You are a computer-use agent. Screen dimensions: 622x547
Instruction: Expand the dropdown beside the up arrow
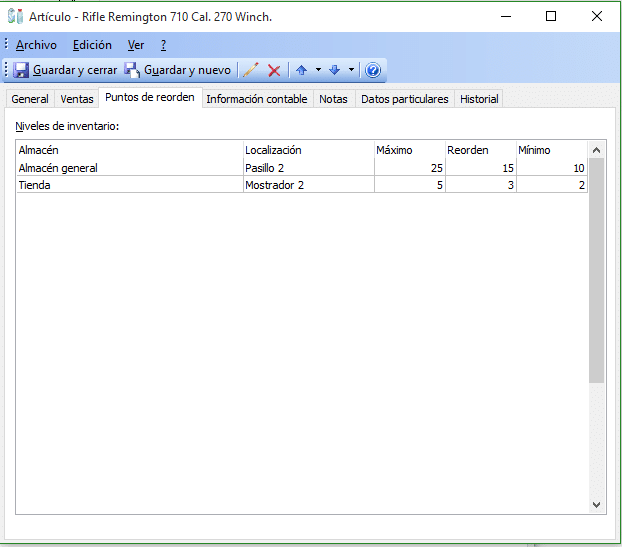click(318, 70)
